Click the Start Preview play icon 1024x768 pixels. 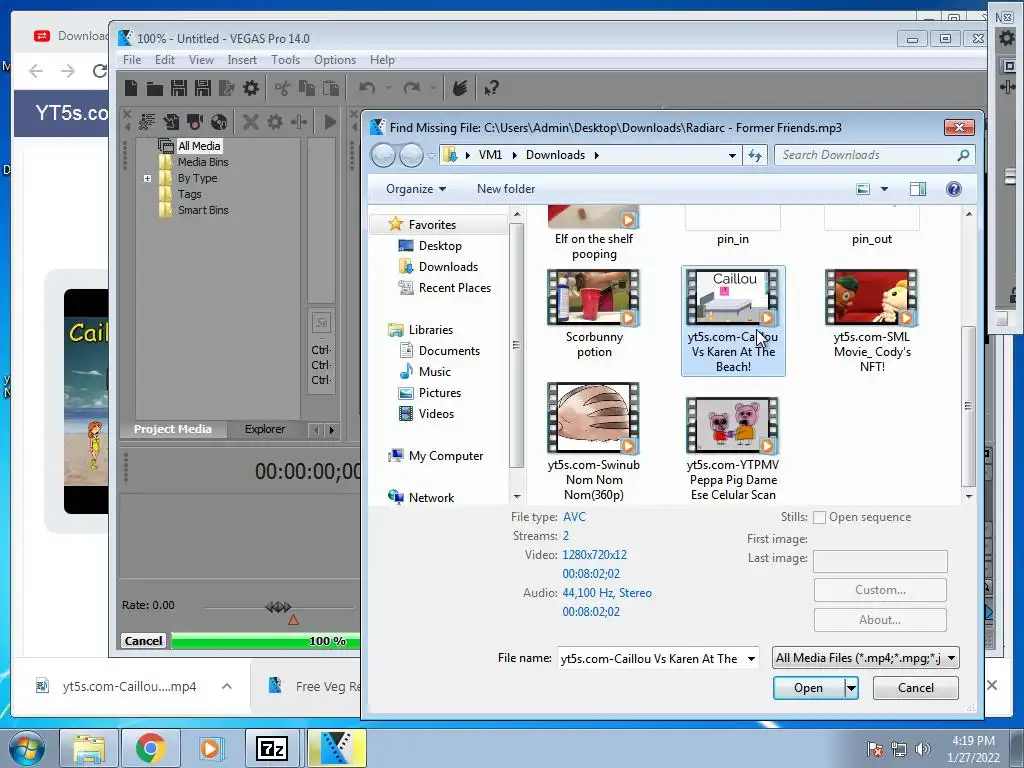[330, 121]
